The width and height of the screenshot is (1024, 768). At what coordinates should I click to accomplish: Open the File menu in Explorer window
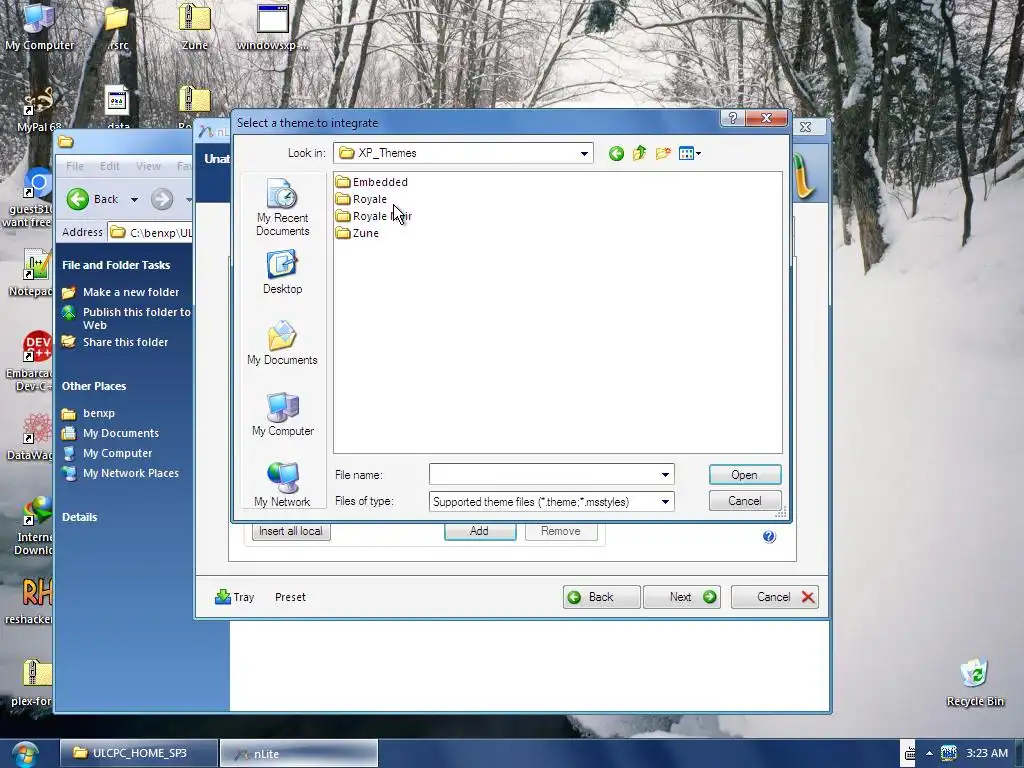(x=74, y=167)
